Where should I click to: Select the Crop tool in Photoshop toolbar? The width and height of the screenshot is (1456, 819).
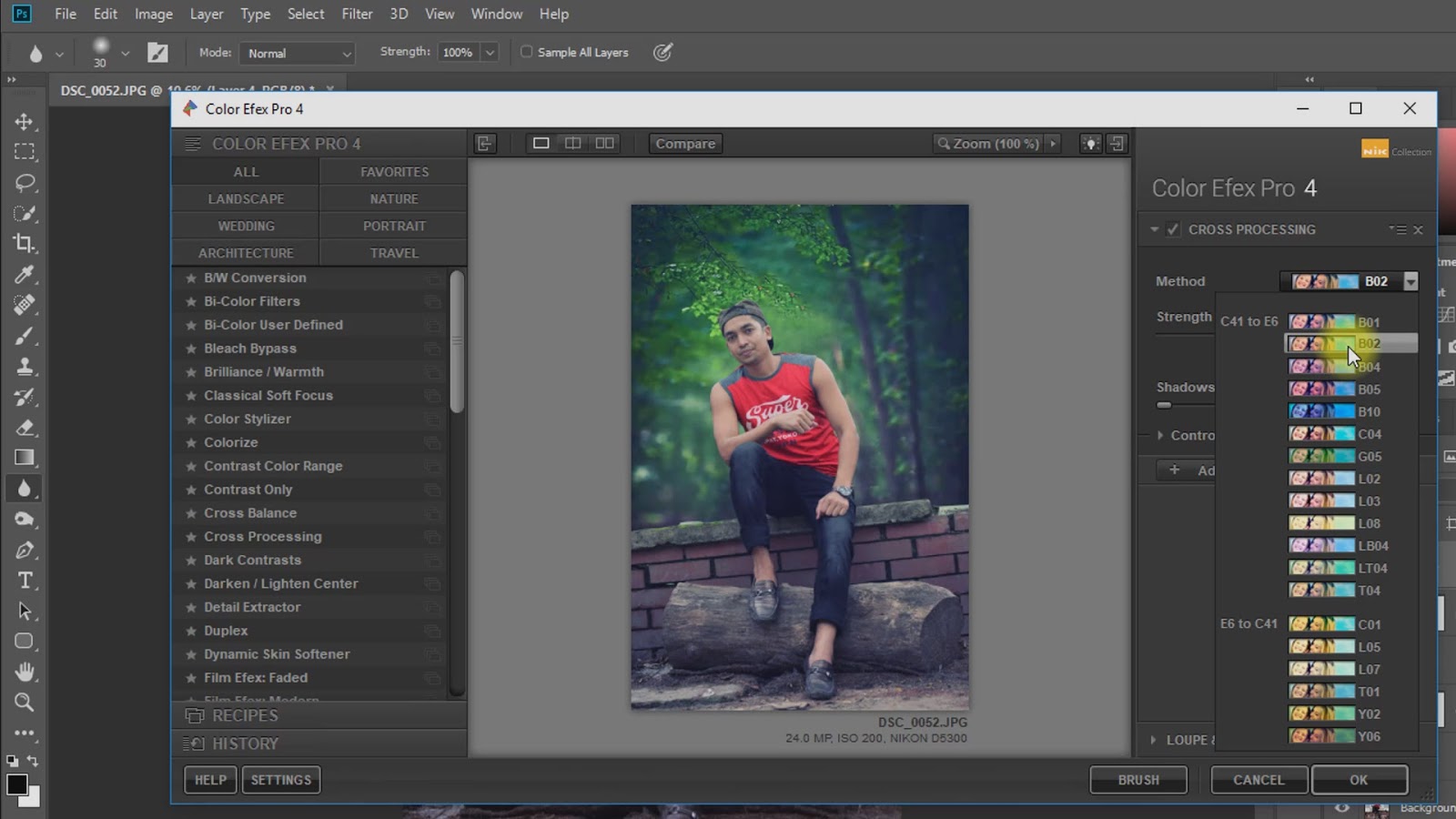tap(25, 243)
